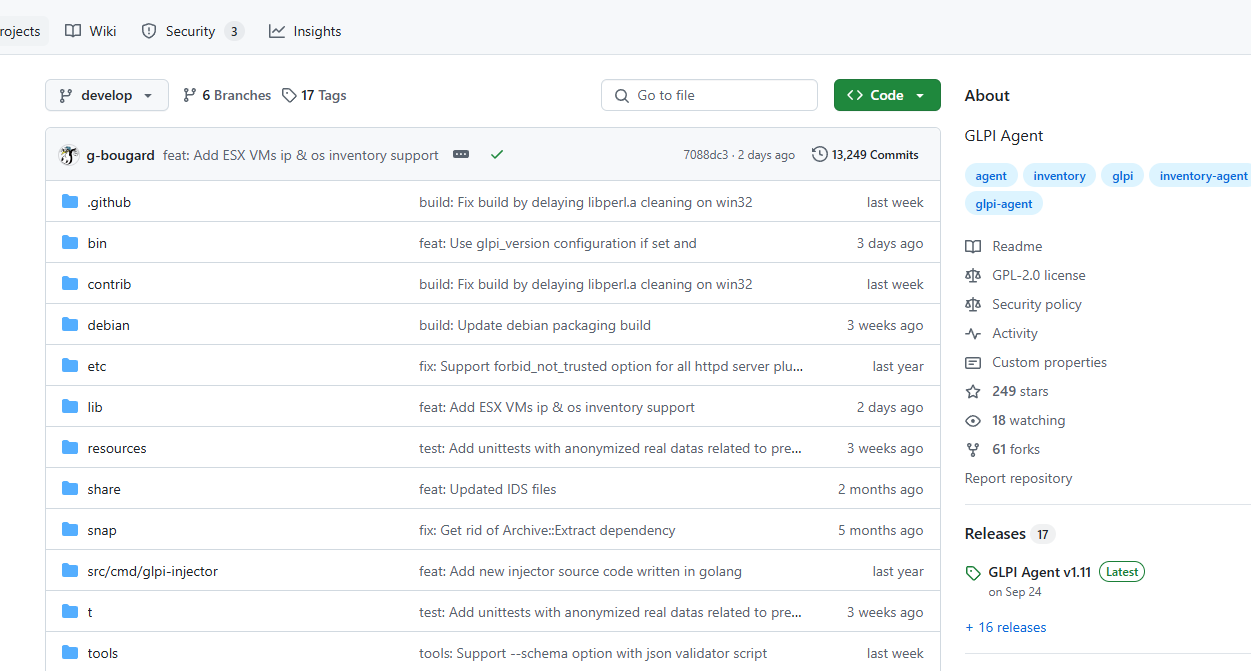
Task: Select the inventory-agent topic tag
Action: point(1200,176)
